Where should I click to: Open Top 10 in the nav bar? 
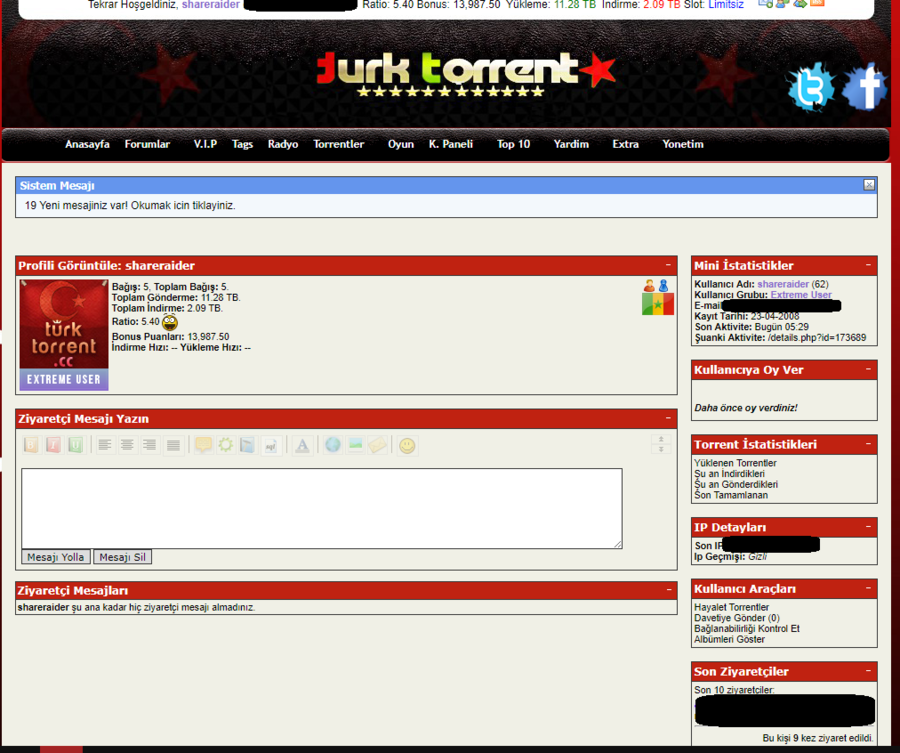(x=513, y=144)
